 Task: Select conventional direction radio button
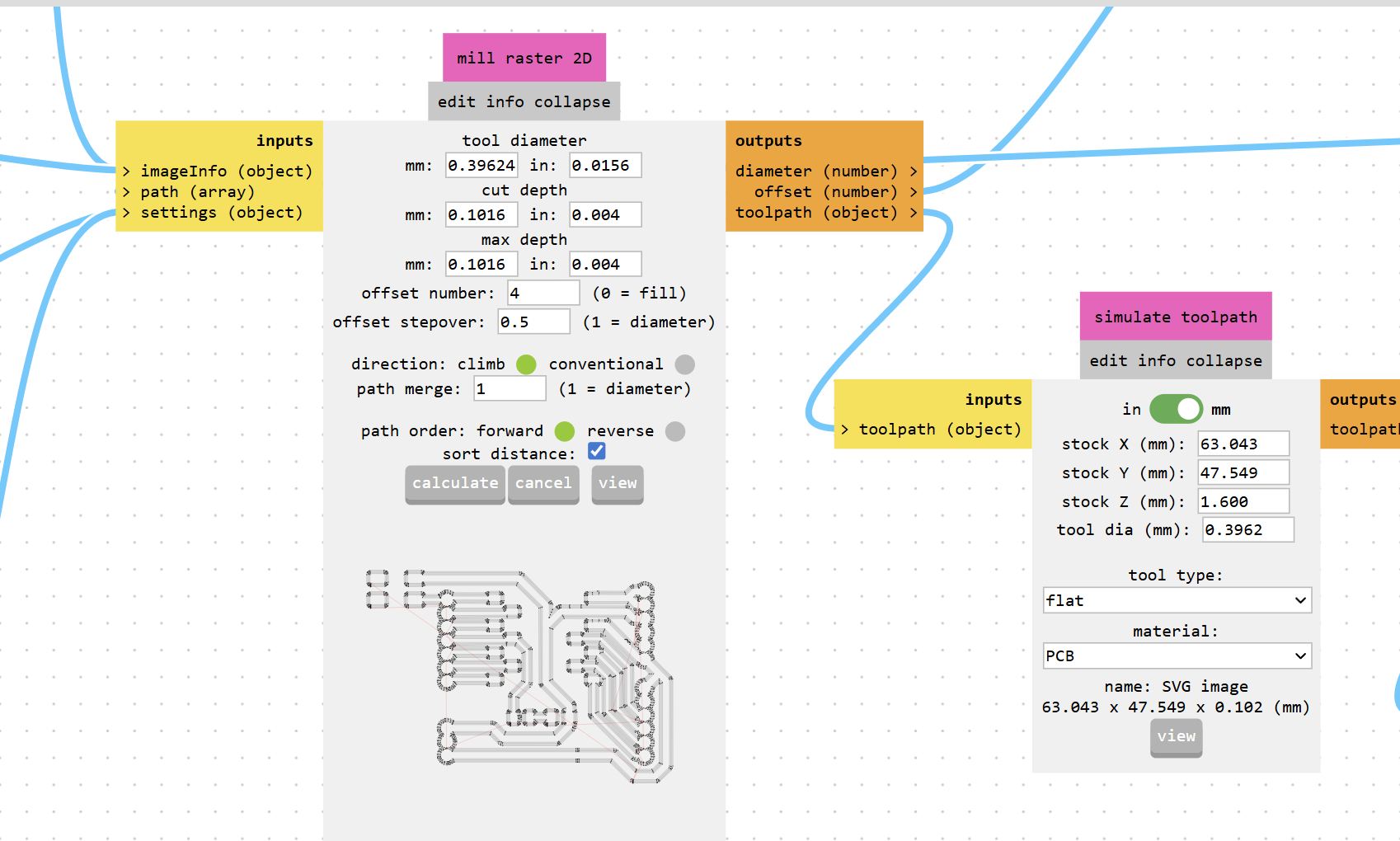tap(684, 364)
